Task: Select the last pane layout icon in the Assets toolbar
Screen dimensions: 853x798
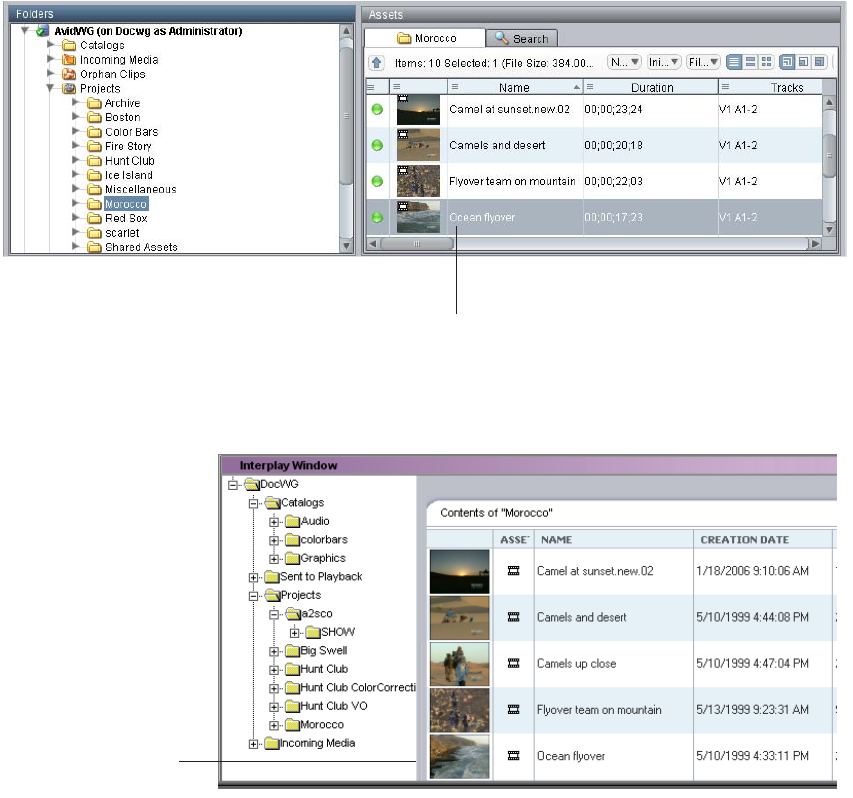Action: pos(819,62)
